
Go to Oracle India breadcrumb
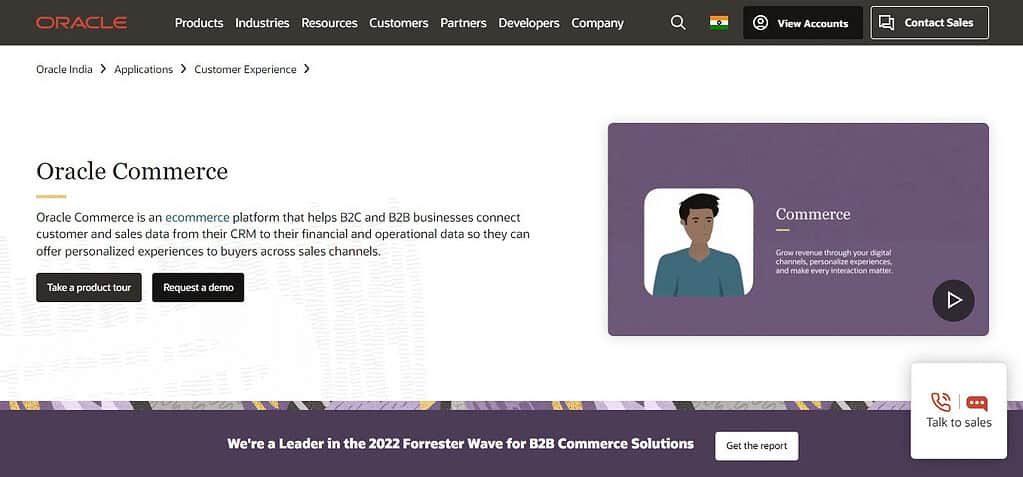point(65,69)
